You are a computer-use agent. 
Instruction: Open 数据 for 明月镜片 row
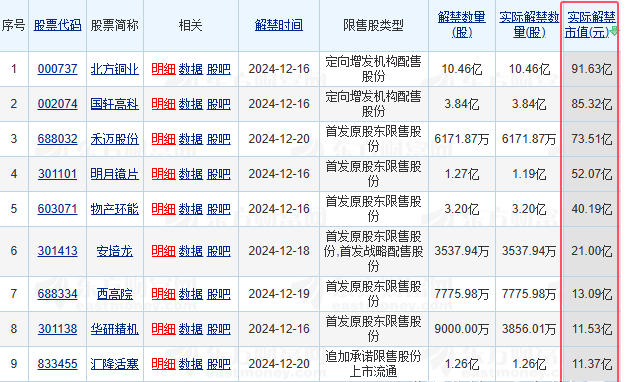click(x=191, y=174)
